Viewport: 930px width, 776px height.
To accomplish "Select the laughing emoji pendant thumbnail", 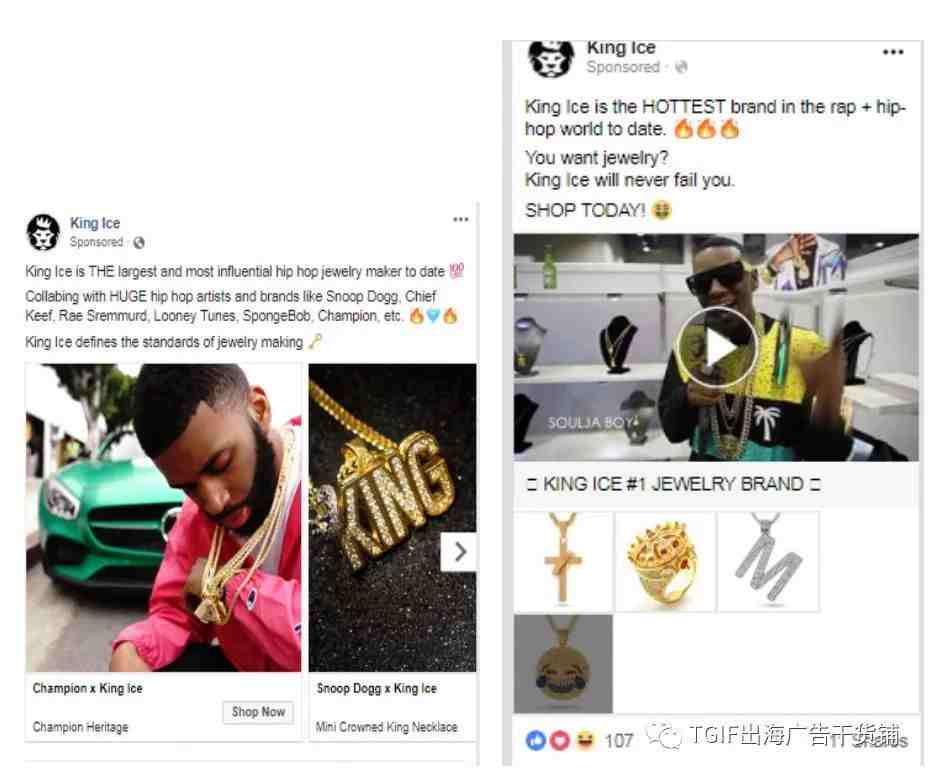I will coord(563,664).
